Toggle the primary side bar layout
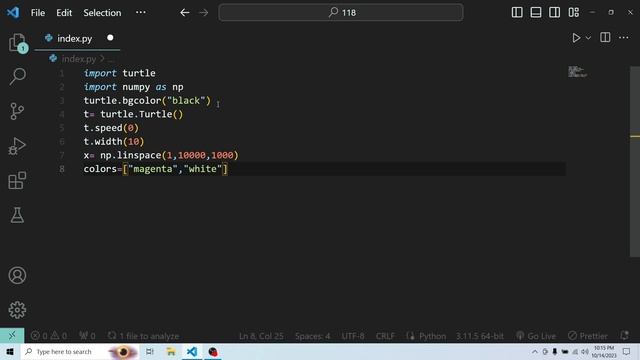The image size is (640, 360). point(517,12)
